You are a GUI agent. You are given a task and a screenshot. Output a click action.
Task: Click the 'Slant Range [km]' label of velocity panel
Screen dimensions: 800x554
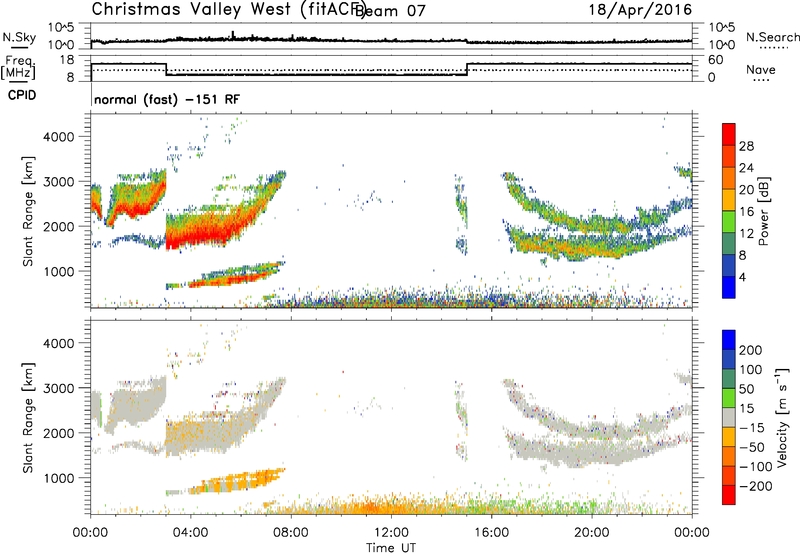tap(28, 418)
